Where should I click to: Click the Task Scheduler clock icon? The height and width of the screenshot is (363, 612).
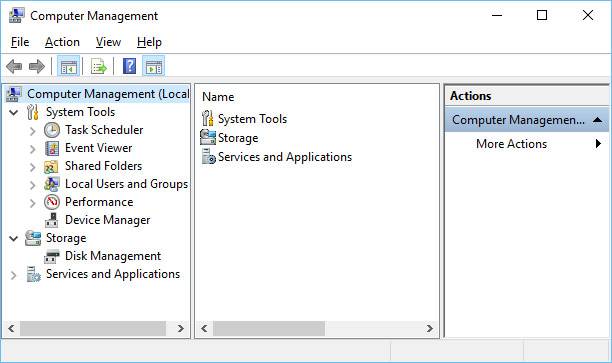pos(52,130)
